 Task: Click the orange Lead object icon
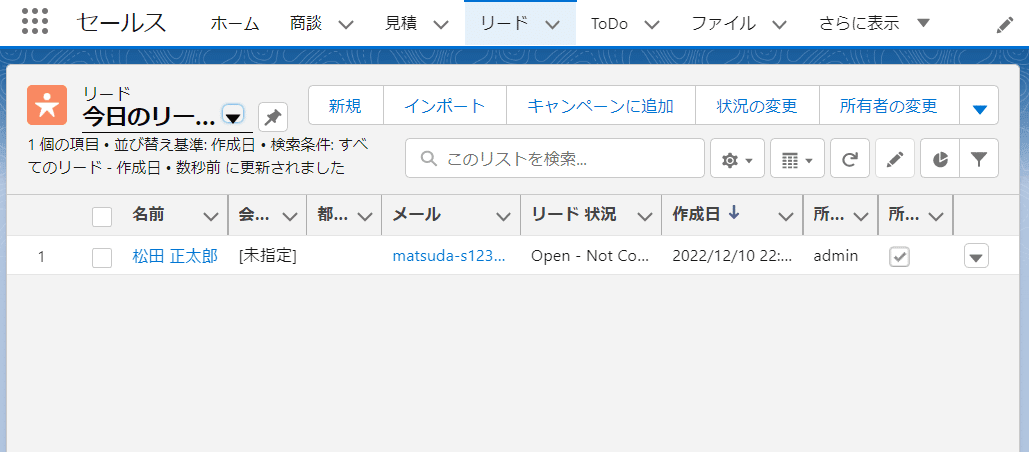tap(47, 105)
